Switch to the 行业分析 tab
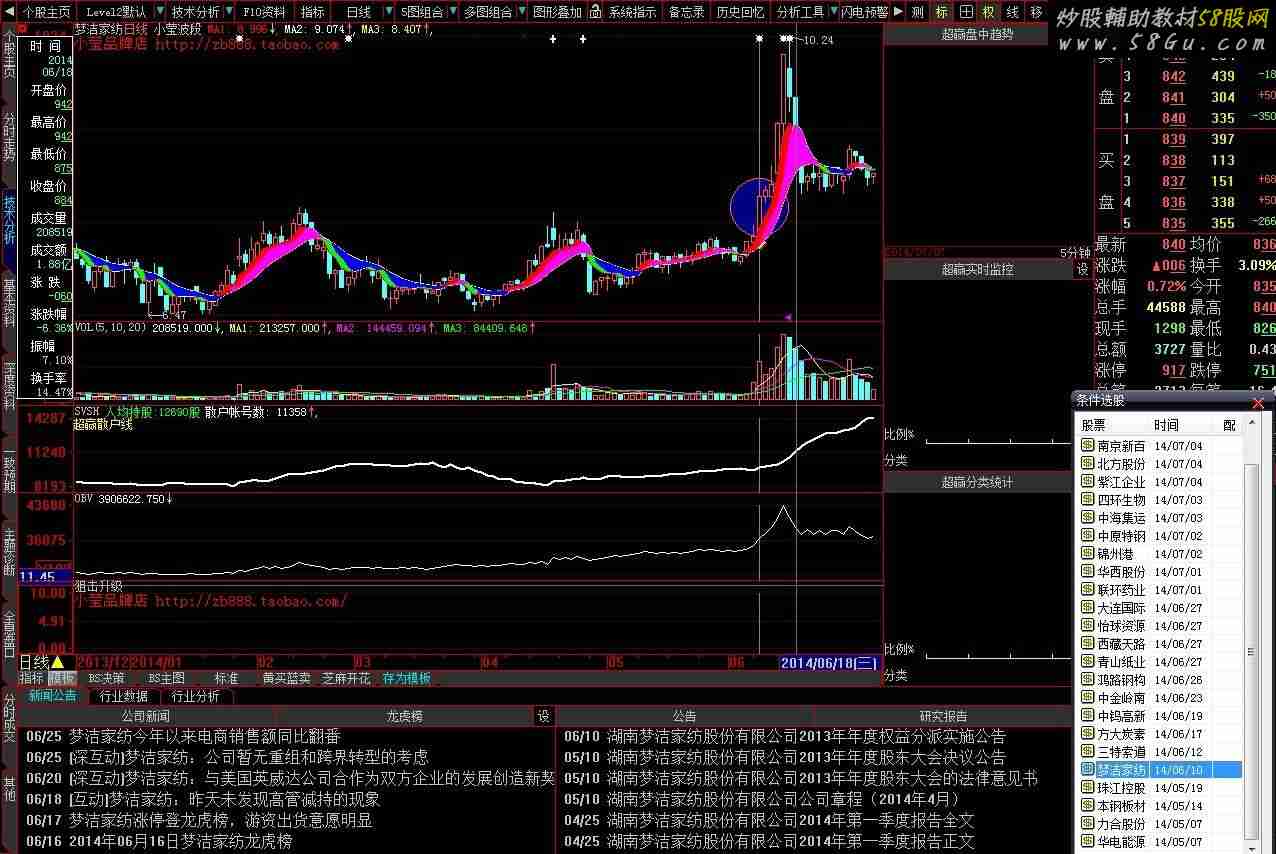The image size is (1276, 854). point(196,696)
